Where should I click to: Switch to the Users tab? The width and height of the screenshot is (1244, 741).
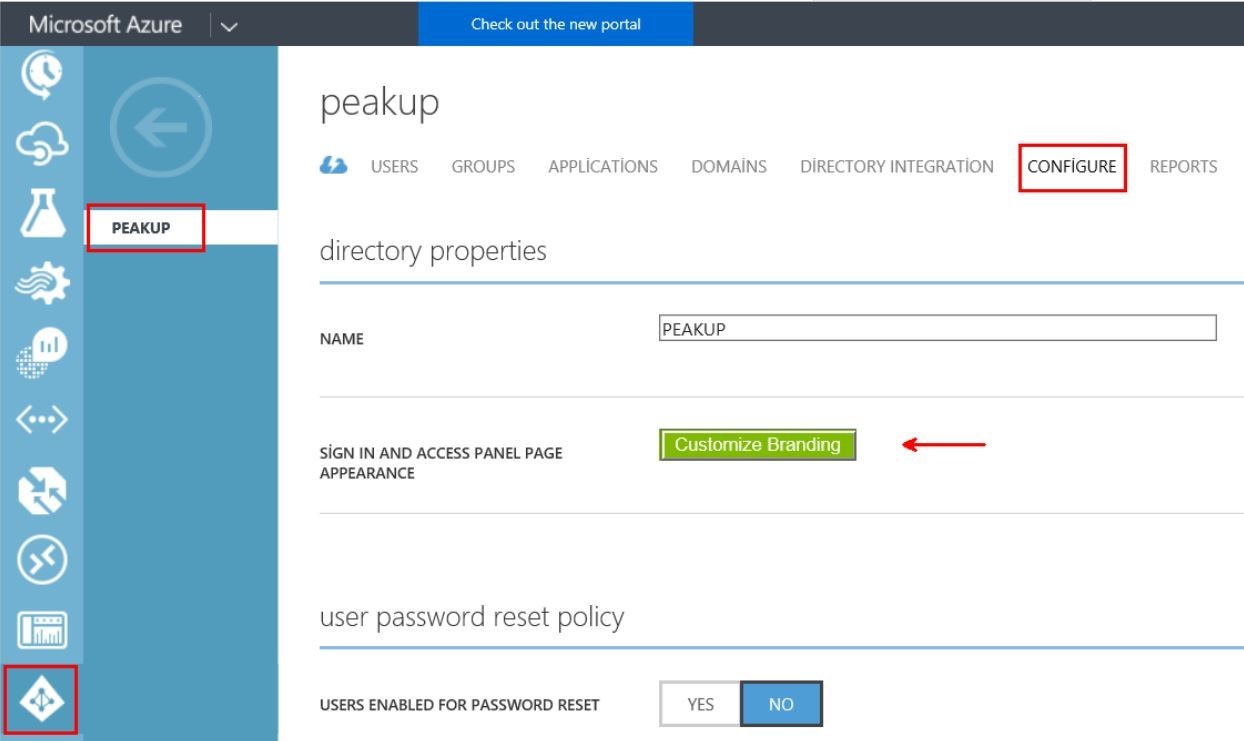click(x=394, y=167)
